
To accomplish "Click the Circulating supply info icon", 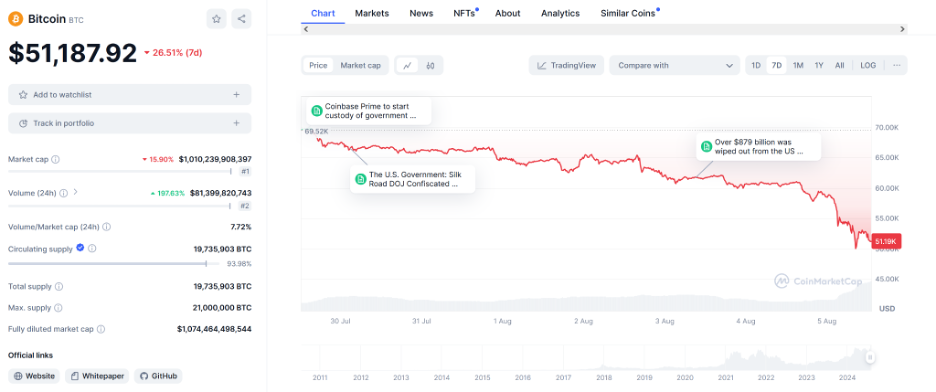I will [x=92, y=249].
